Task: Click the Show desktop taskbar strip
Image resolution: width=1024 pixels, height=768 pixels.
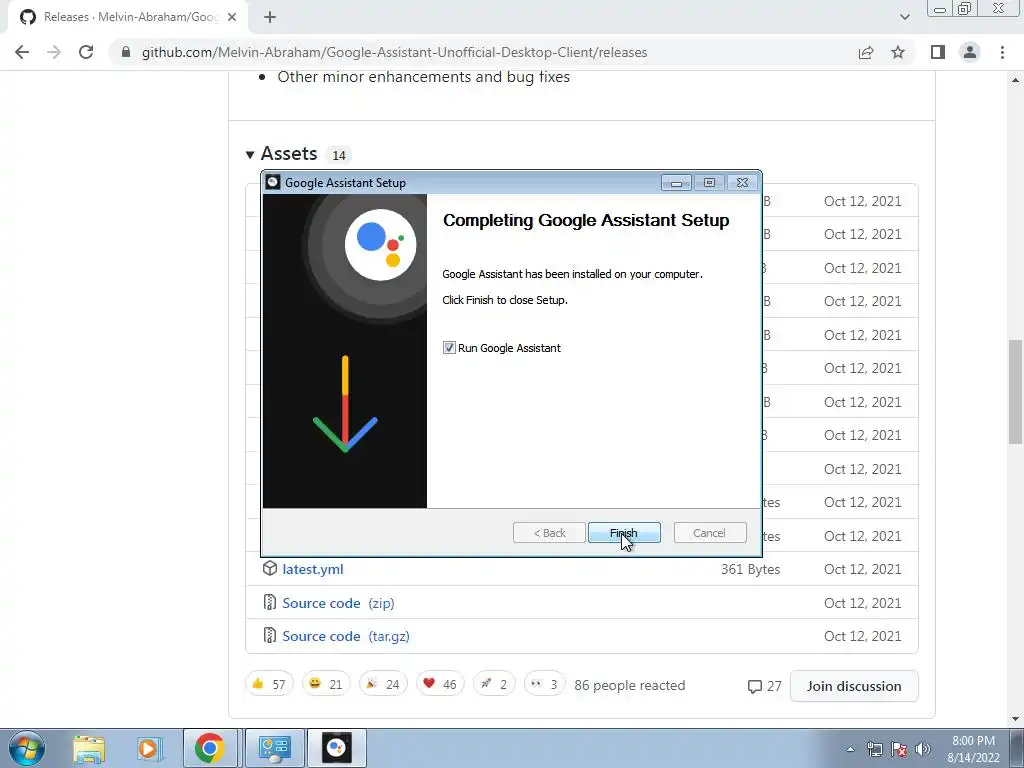Action: click(x=1016, y=748)
